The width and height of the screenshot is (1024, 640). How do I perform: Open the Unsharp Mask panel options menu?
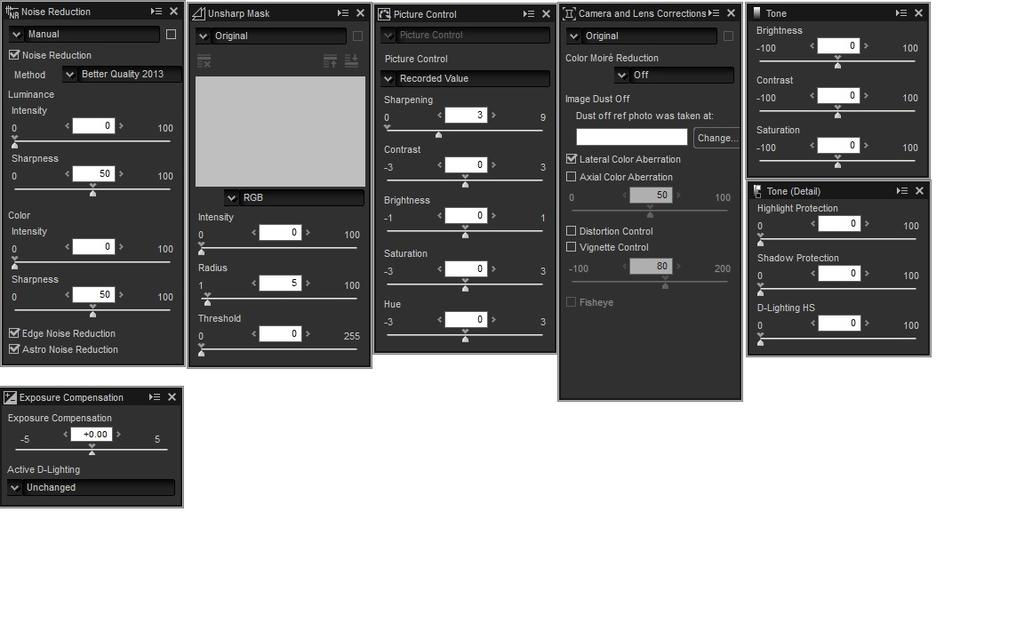click(343, 13)
